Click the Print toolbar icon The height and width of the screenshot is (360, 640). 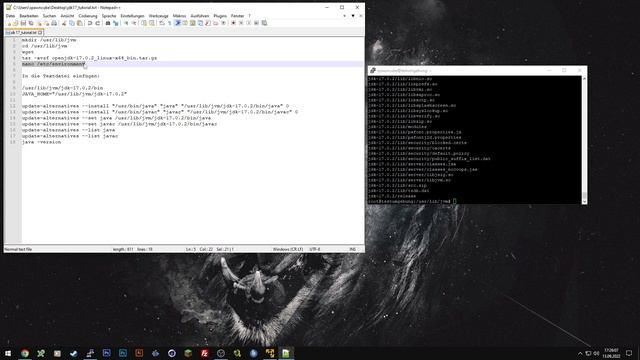pyautogui.click(x=54, y=23)
